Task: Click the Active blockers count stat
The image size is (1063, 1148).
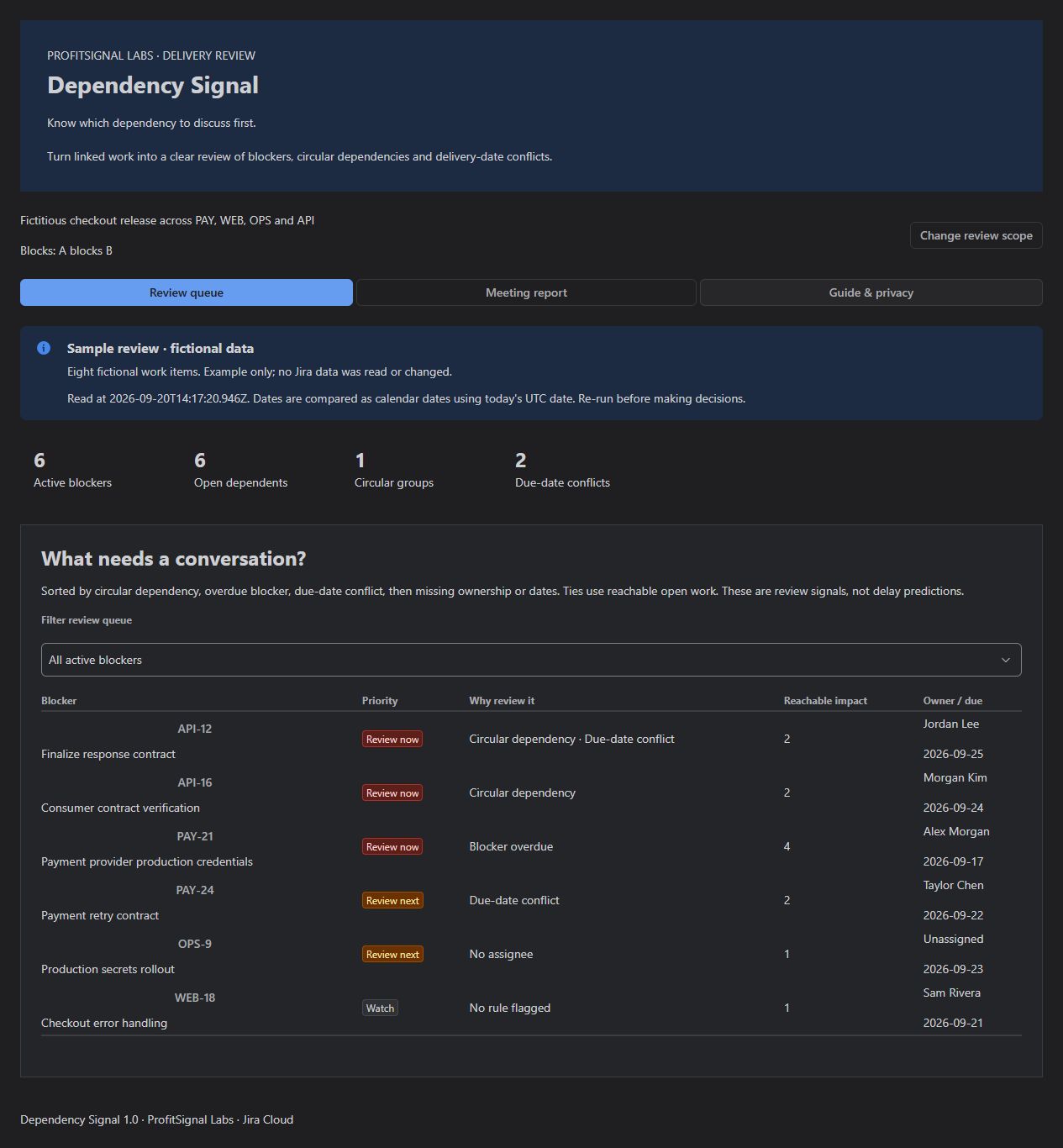Action: pos(72,471)
